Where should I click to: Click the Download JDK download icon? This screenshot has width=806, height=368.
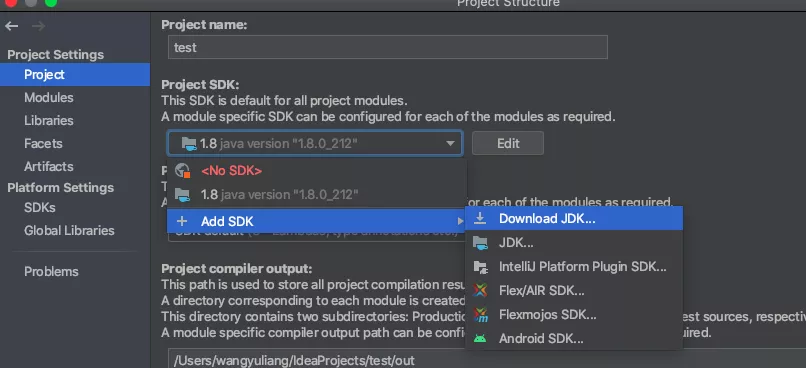coord(480,218)
